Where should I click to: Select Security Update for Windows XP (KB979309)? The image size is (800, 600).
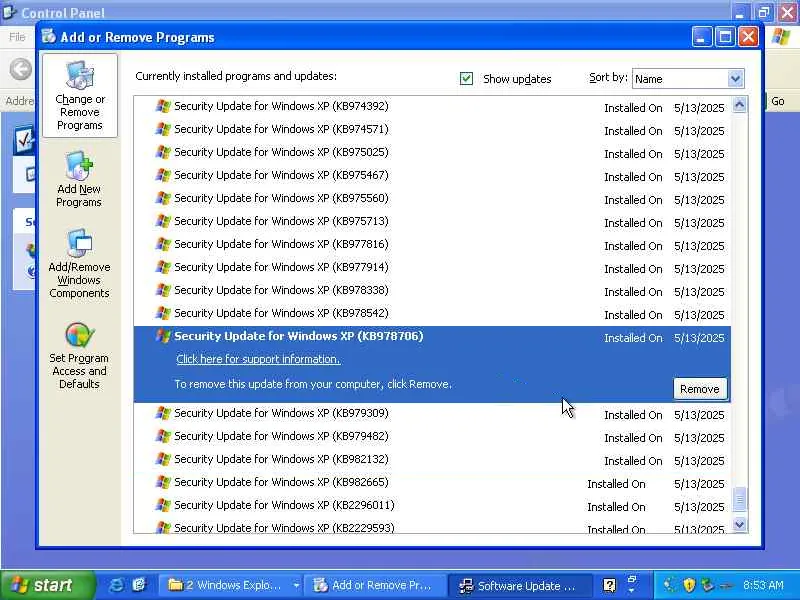click(x=432, y=413)
